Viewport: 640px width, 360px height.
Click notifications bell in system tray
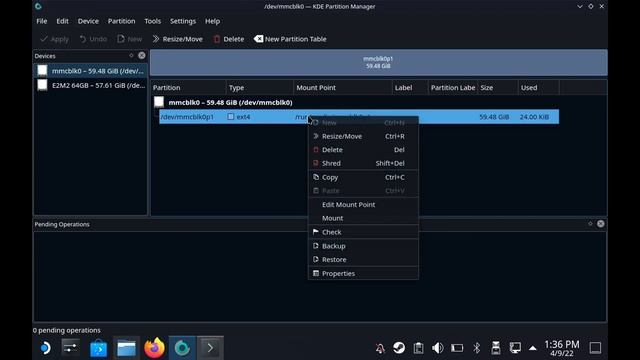tap(380, 348)
